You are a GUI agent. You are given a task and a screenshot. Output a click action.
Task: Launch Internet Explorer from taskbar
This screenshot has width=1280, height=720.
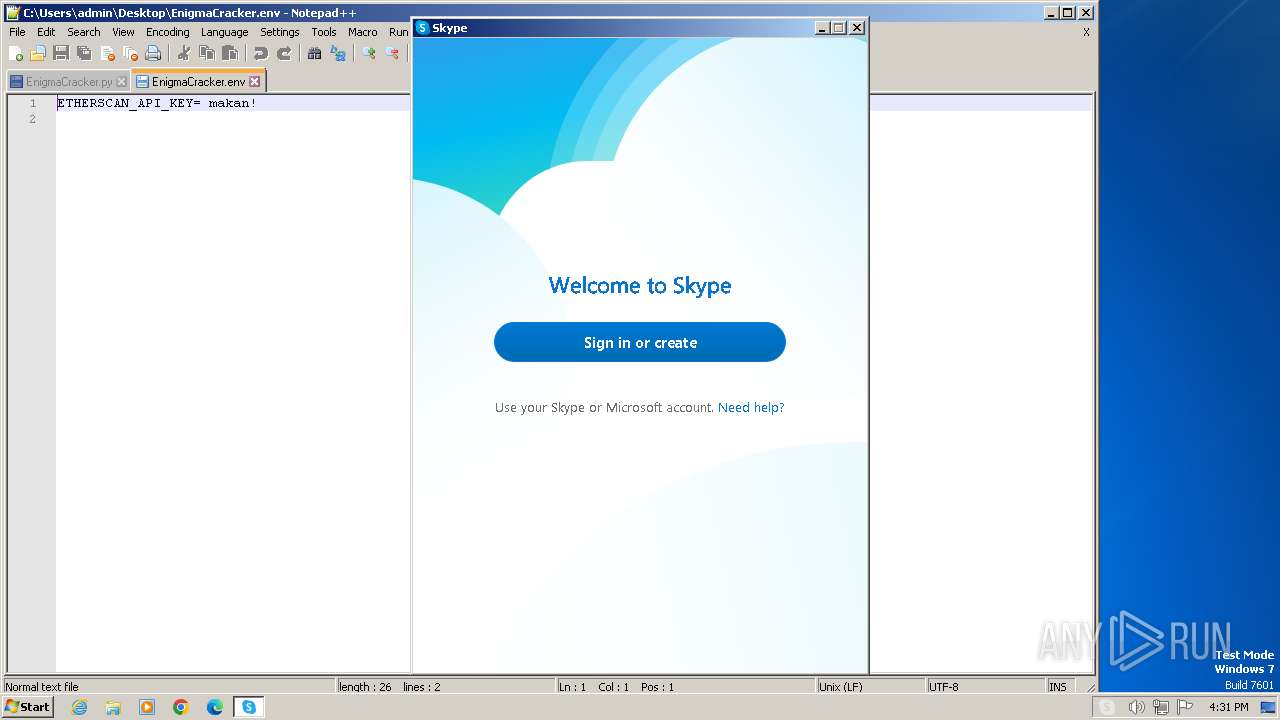pyautogui.click(x=79, y=707)
